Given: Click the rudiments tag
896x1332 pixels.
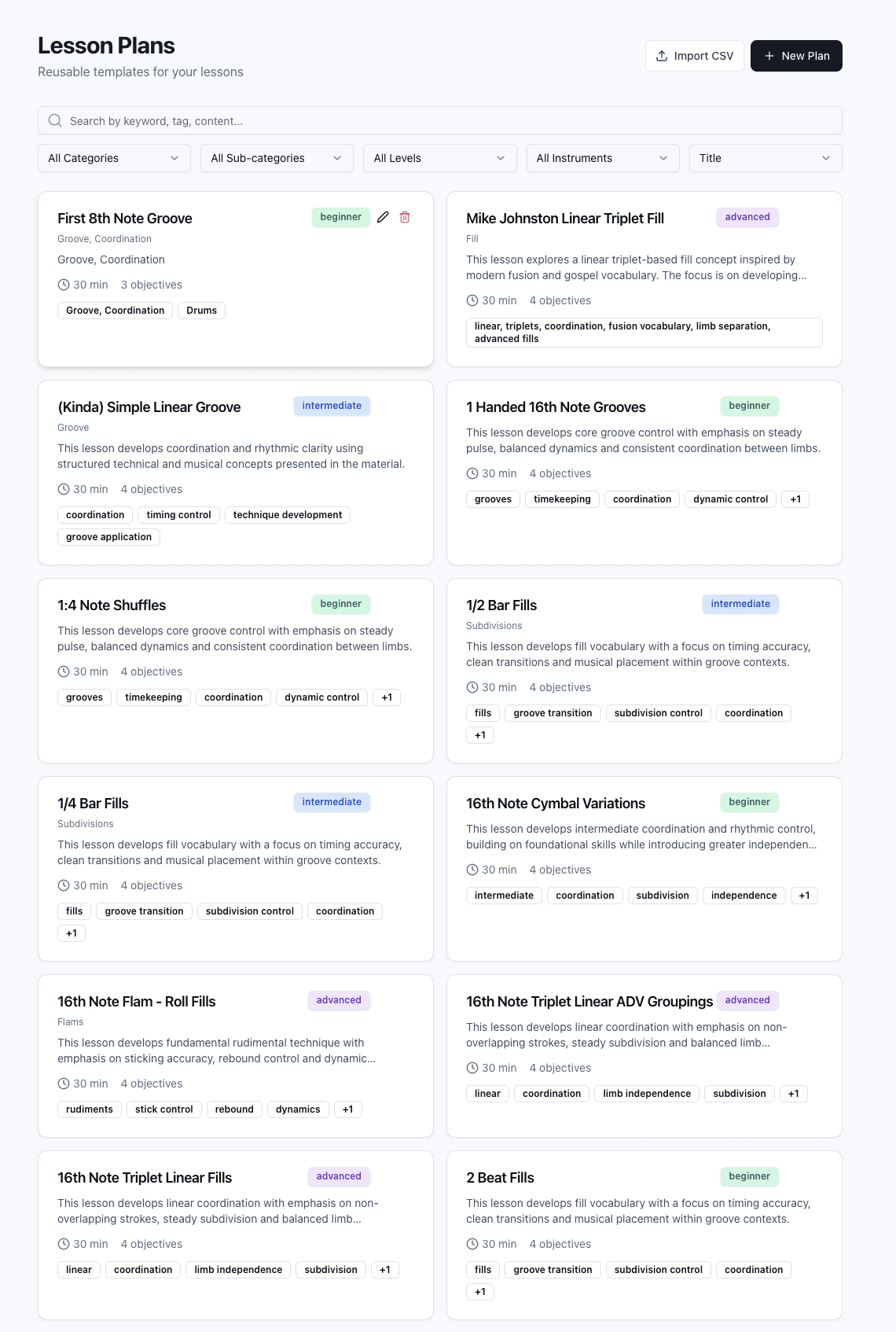Looking at the screenshot, I should pos(90,1109).
